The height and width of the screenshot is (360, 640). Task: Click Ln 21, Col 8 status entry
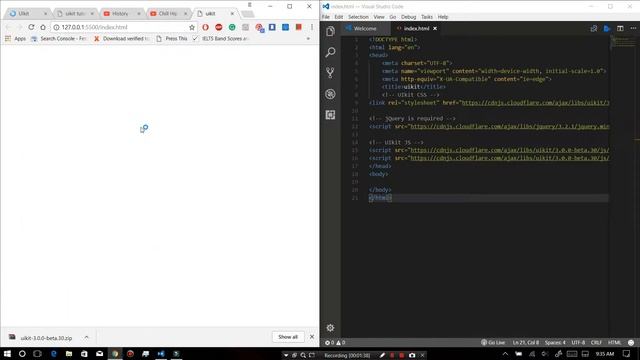[x=525, y=342]
